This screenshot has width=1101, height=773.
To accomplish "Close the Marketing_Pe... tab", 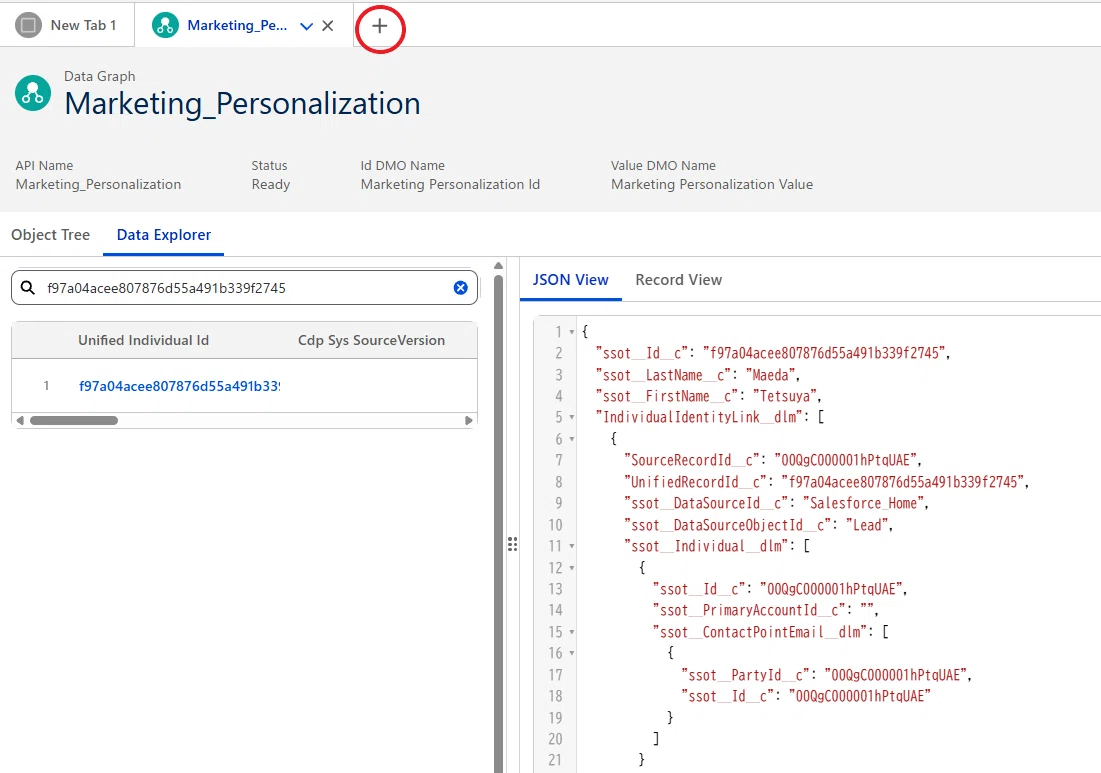I will coord(327,26).
